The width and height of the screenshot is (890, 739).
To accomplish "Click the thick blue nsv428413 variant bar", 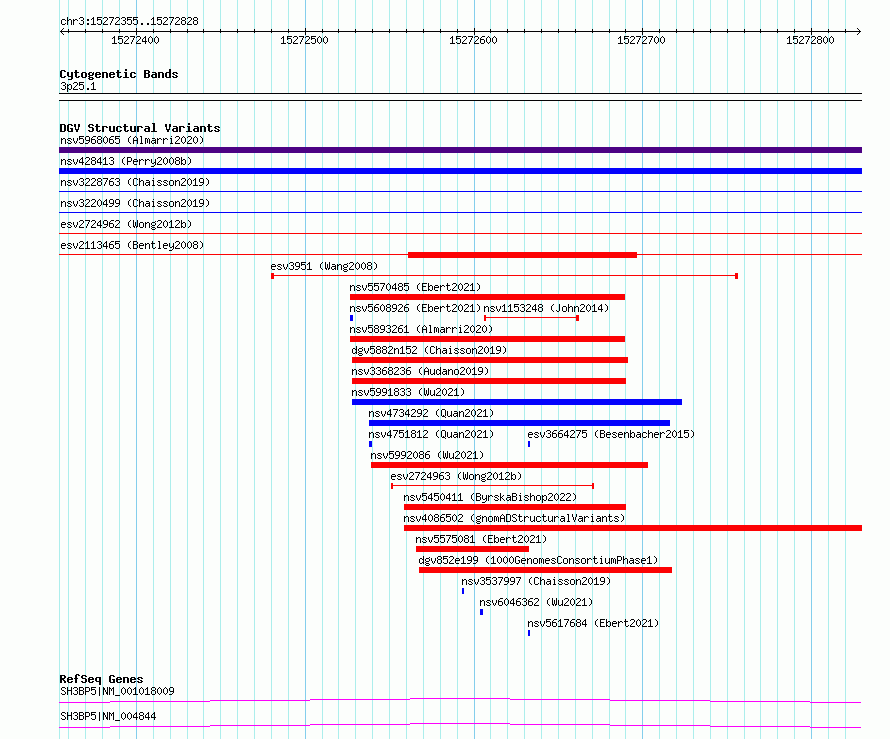I will 460,171.
